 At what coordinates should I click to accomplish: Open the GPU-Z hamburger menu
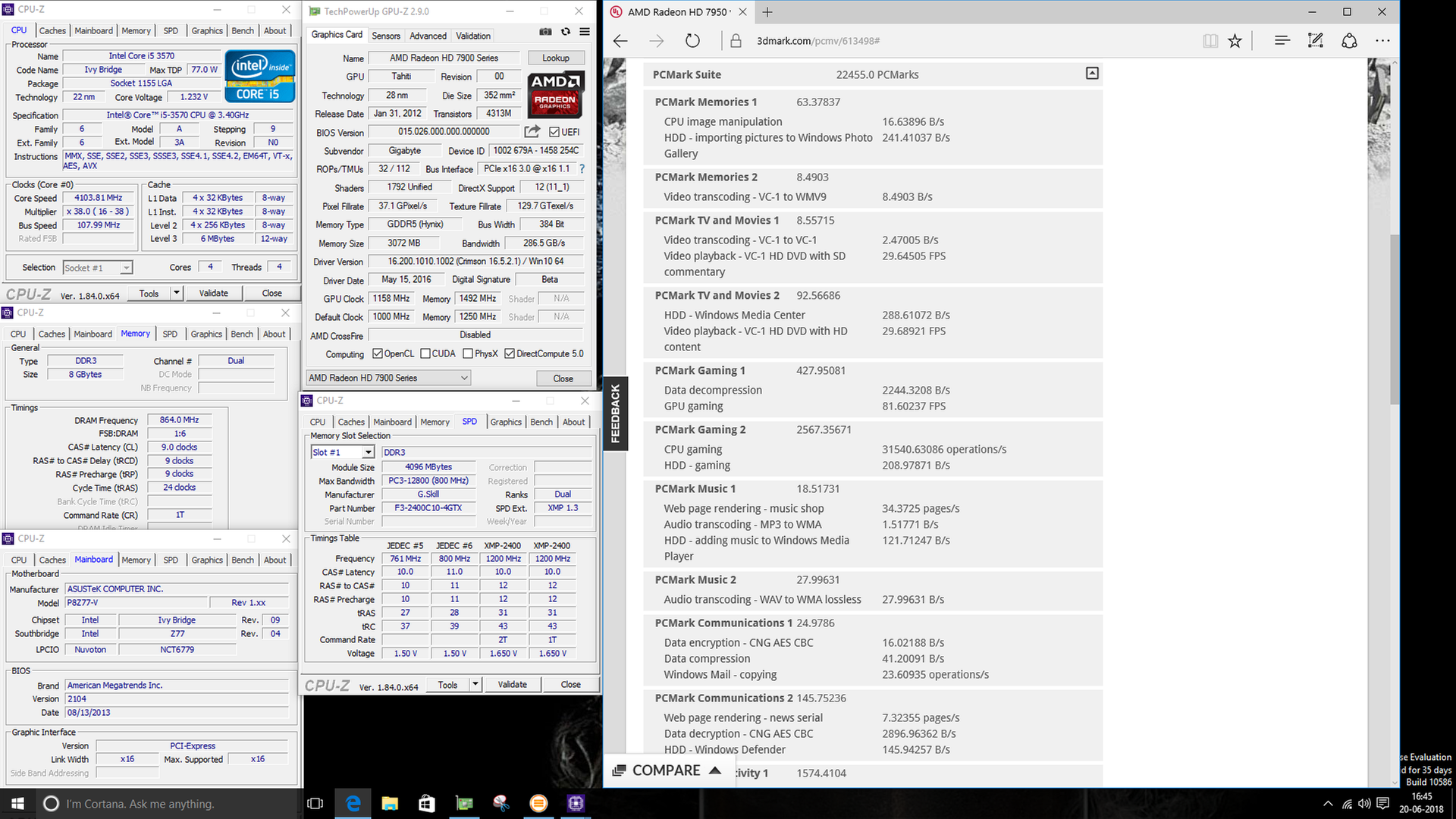pos(585,32)
